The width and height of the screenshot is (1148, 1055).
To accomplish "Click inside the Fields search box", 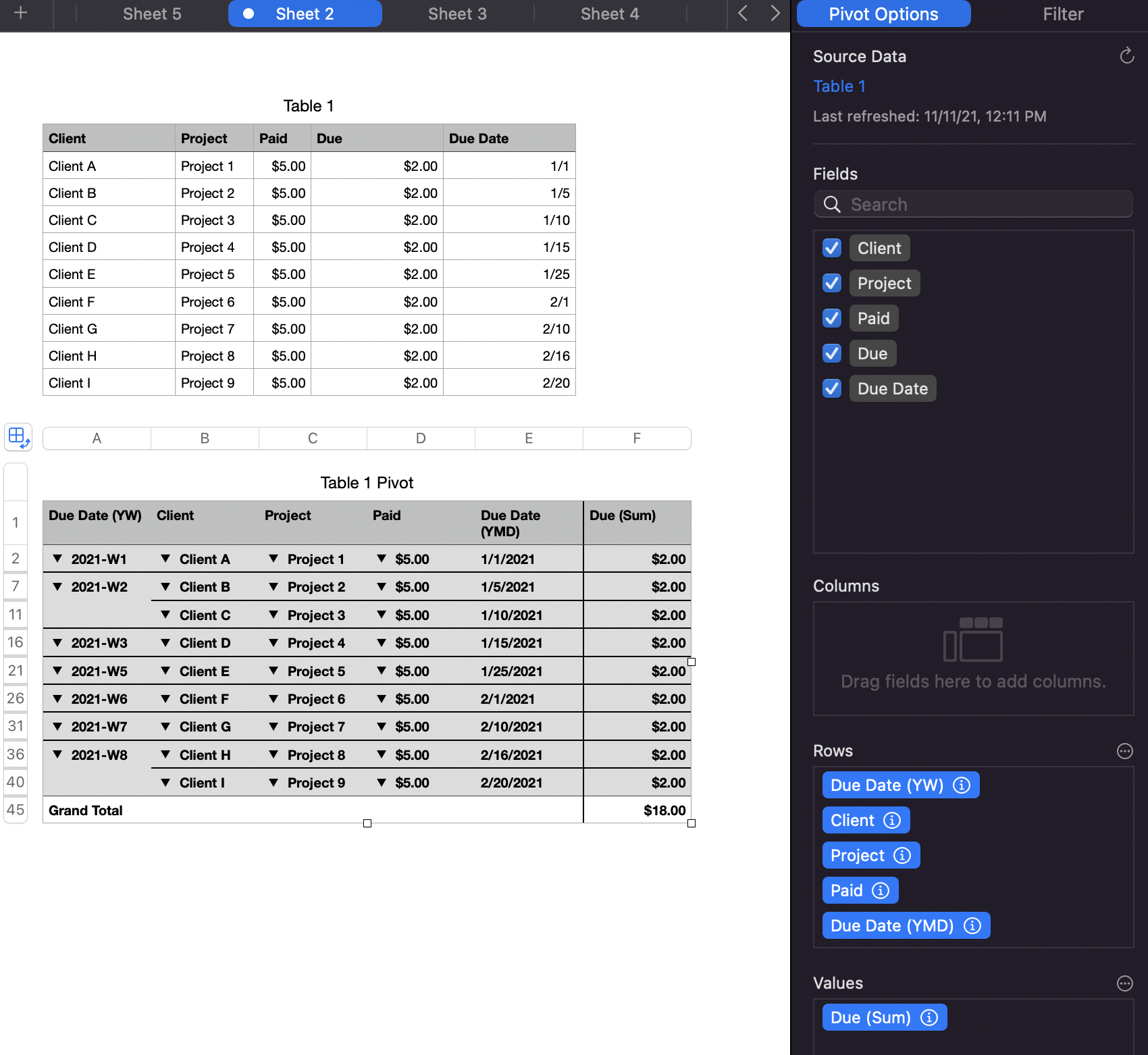I will (x=972, y=204).
